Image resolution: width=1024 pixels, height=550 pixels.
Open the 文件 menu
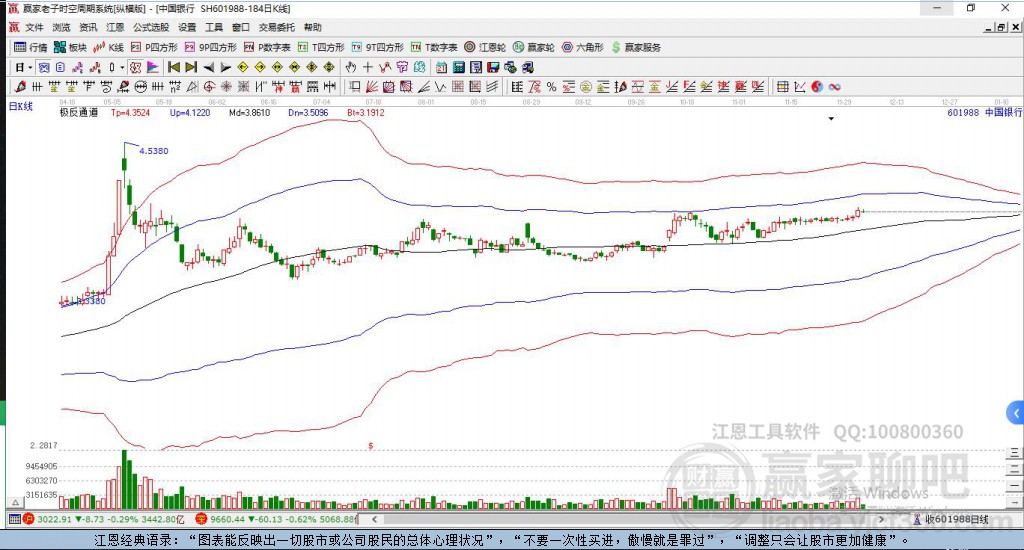pyautogui.click(x=34, y=27)
